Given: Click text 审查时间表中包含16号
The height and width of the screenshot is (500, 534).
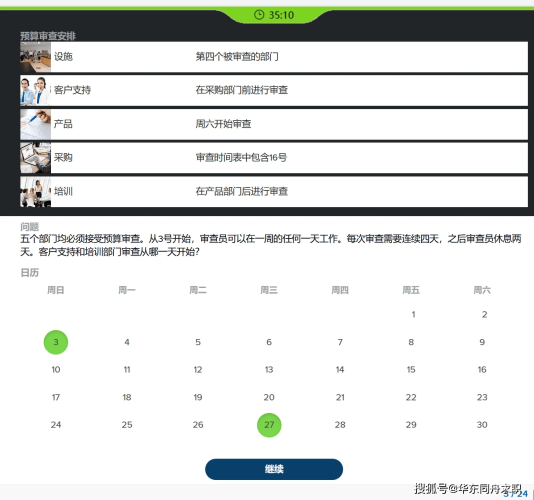Looking at the screenshot, I should coord(241,157).
